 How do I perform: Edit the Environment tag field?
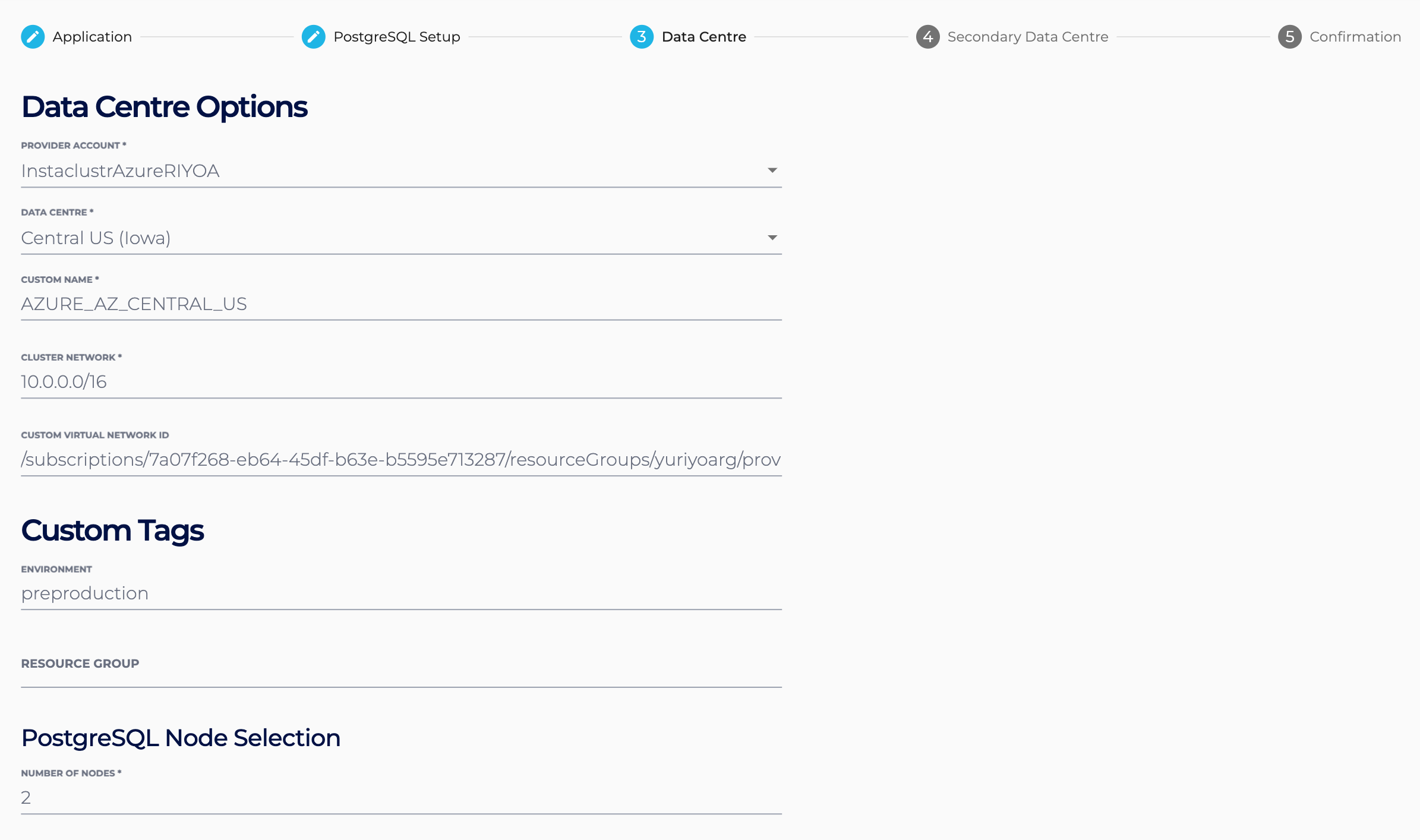pyautogui.click(x=401, y=593)
